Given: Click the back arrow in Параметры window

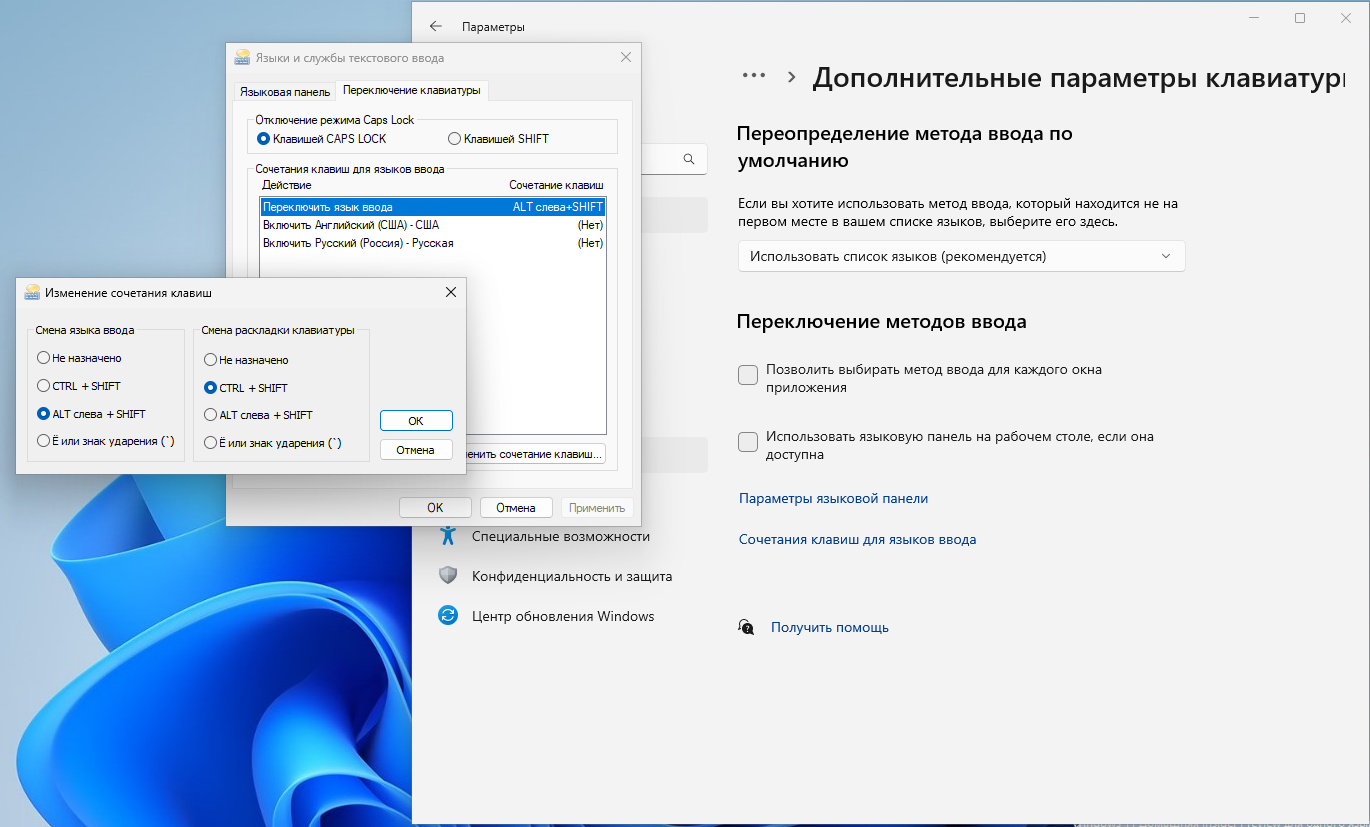Looking at the screenshot, I should point(435,27).
